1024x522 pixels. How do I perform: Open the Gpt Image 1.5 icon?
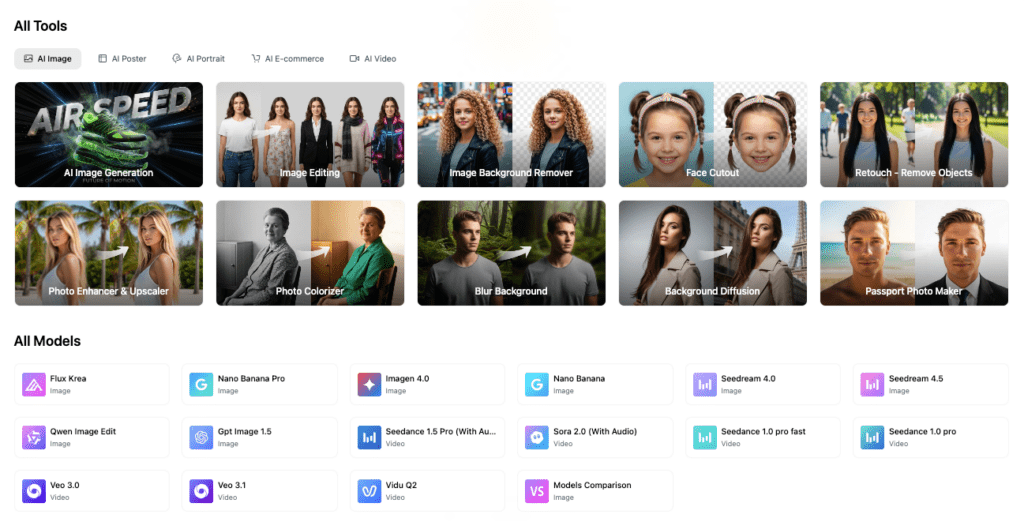pyautogui.click(x=201, y=437)
